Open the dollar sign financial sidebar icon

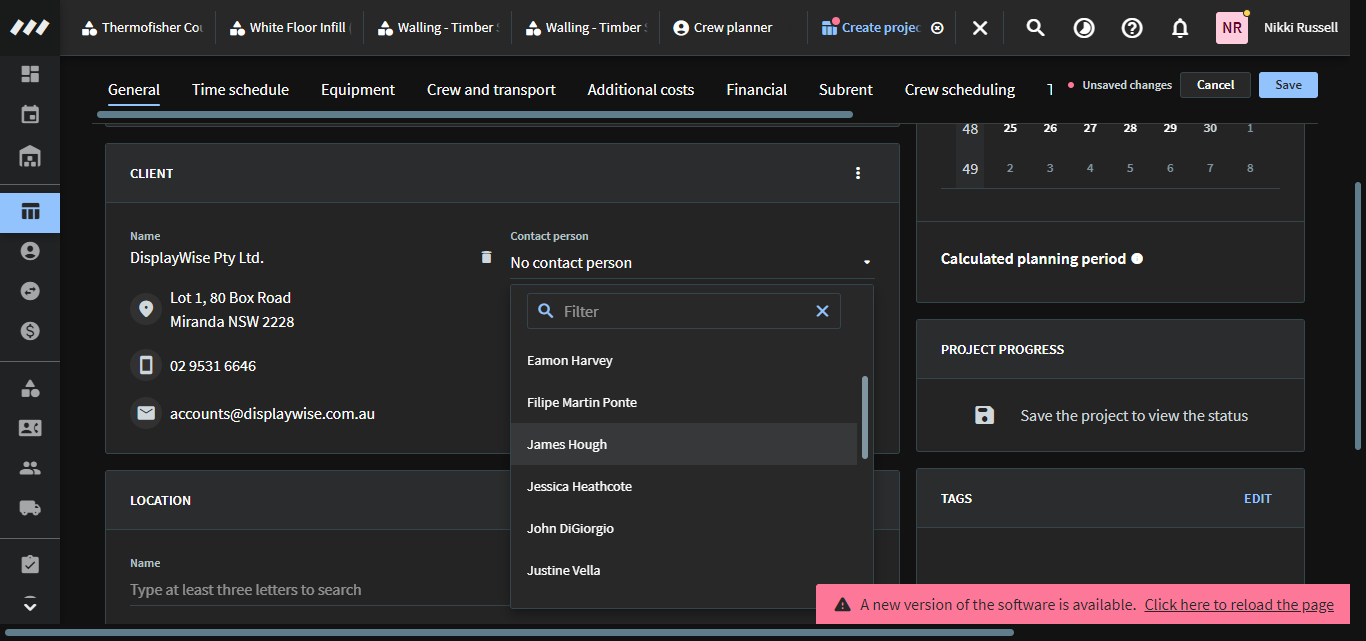[x=30, y=330]
